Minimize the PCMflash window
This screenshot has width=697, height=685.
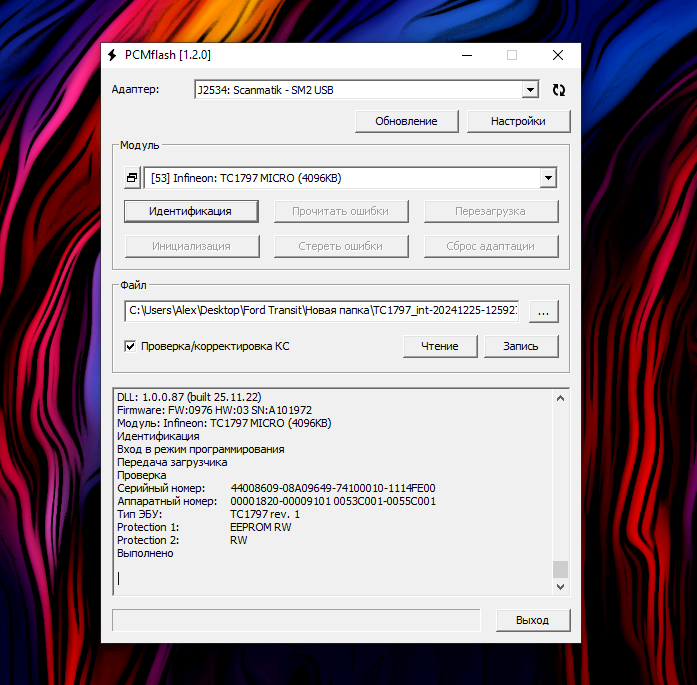(x=465, y=55)
